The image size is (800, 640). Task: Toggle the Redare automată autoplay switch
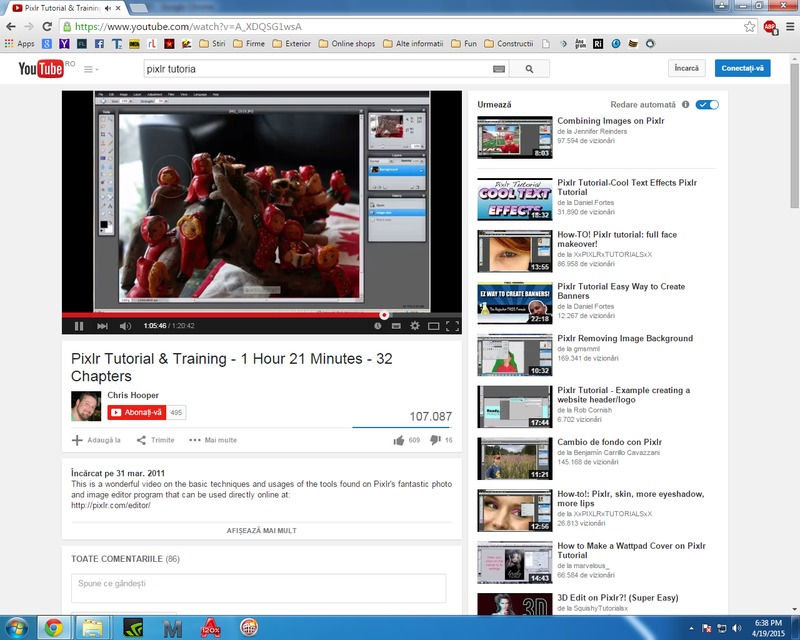pos(707,105)
